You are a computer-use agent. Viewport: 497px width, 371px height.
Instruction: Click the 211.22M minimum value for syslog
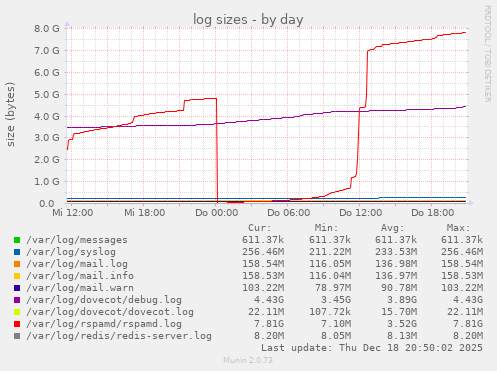(330, 252)
